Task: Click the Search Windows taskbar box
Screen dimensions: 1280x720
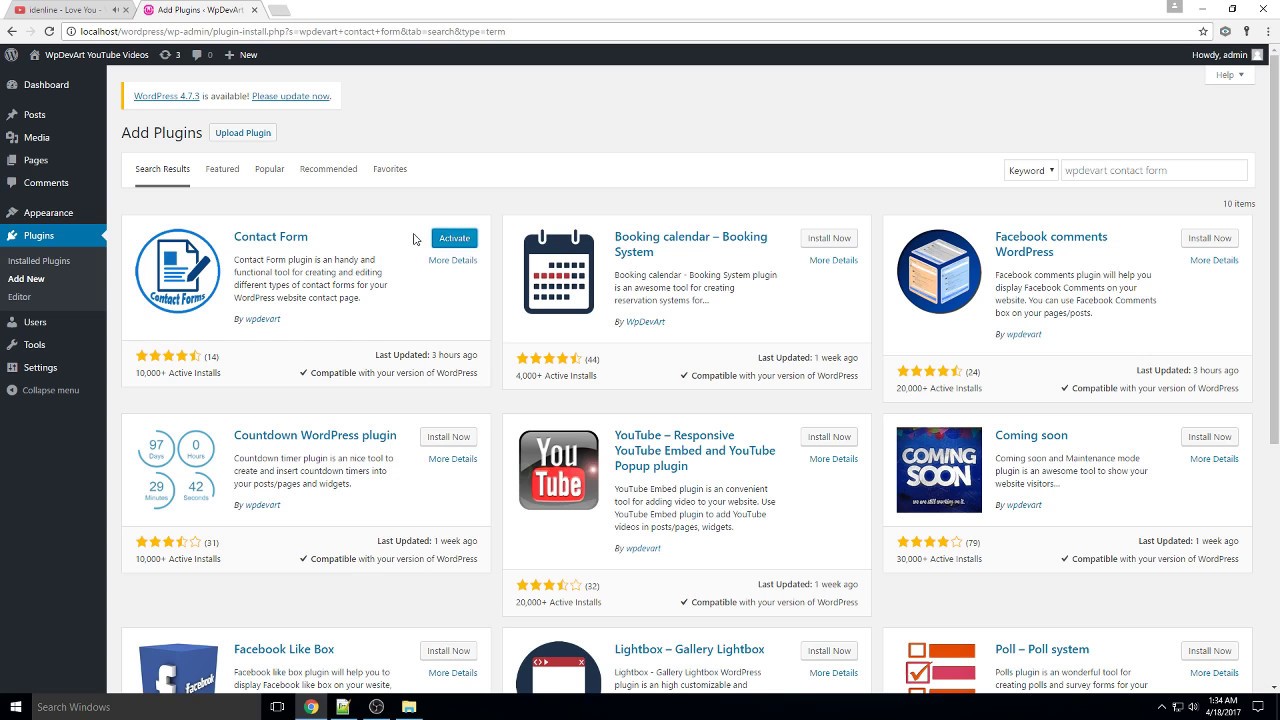Action: (x=146, y=707)
